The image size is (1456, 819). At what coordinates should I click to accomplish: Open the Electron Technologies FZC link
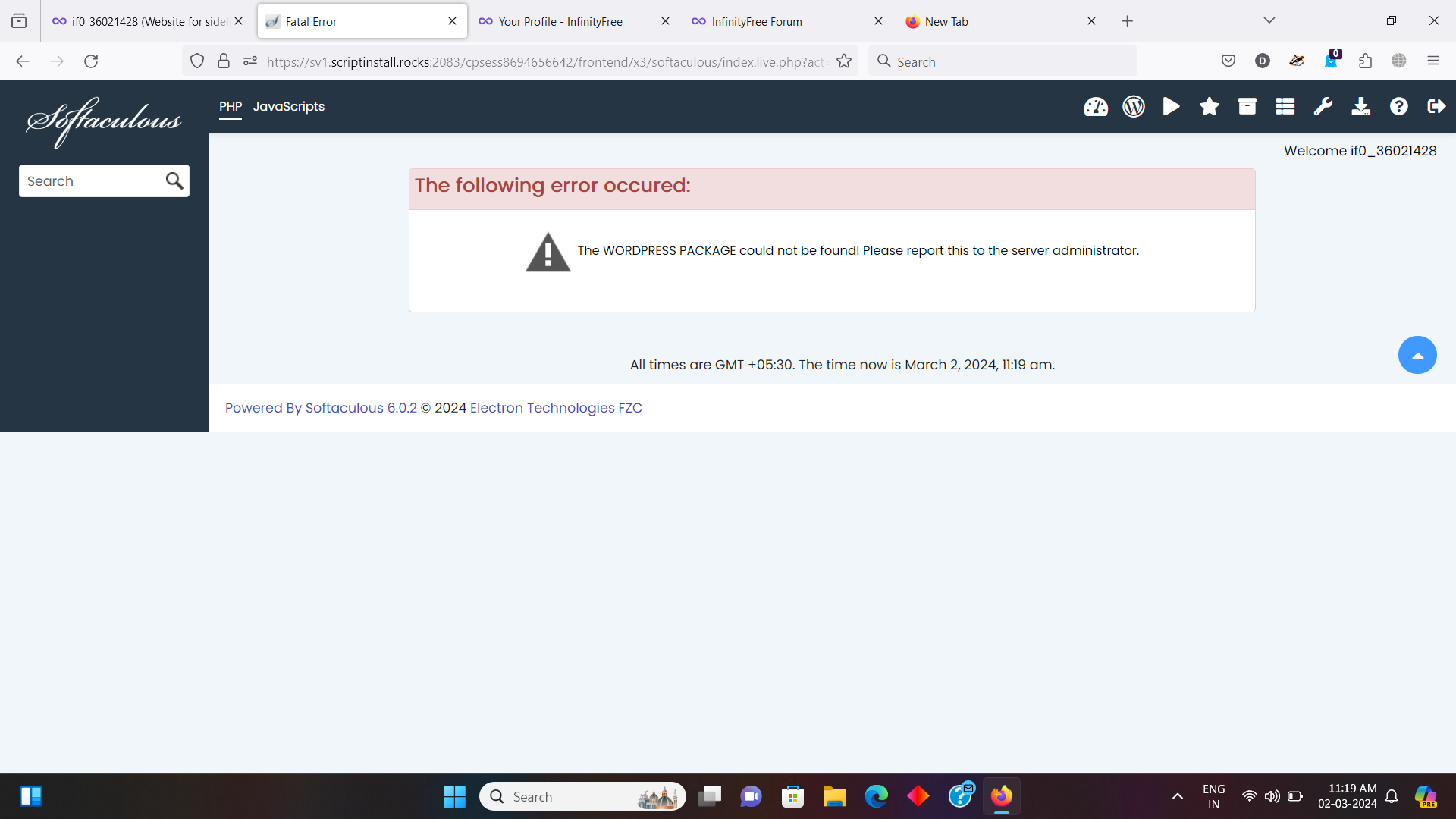pos(556,408)
